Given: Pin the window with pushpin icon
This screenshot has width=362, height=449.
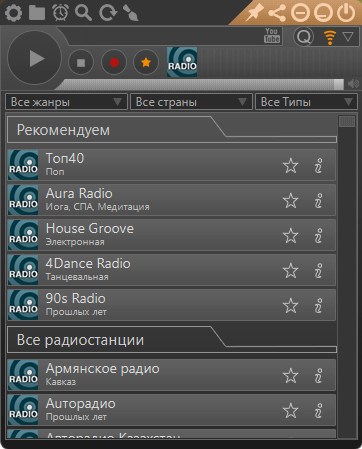Looking at the screenshot, I should [254, 13].
